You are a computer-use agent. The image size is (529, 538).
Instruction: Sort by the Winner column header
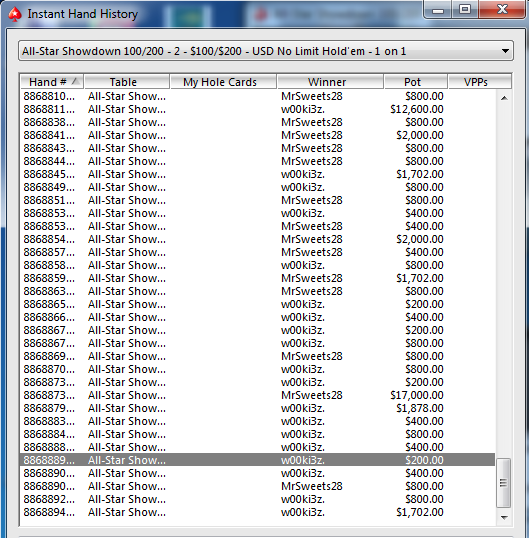[x=330, y=82]
